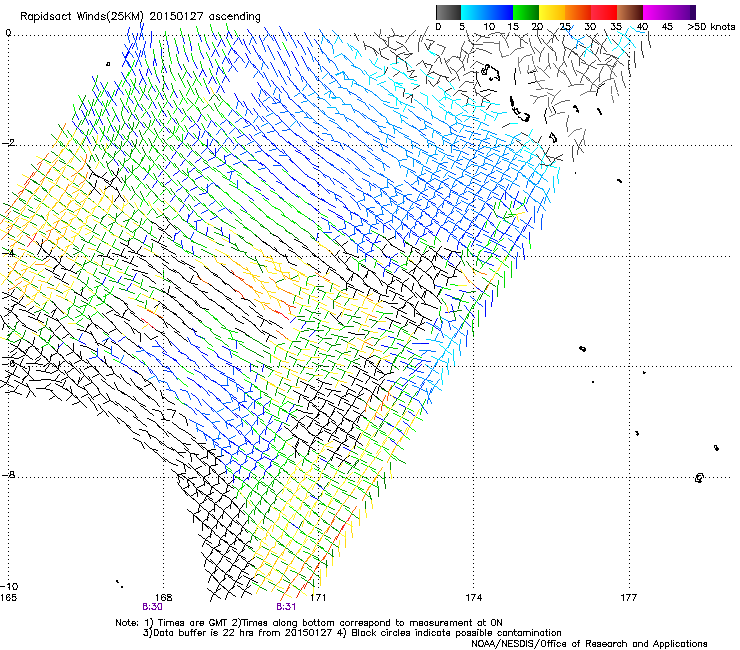This screenshot has height=650, width=740.
Task: Click the brown 35-40 knots color band
Action: [630, 12]
